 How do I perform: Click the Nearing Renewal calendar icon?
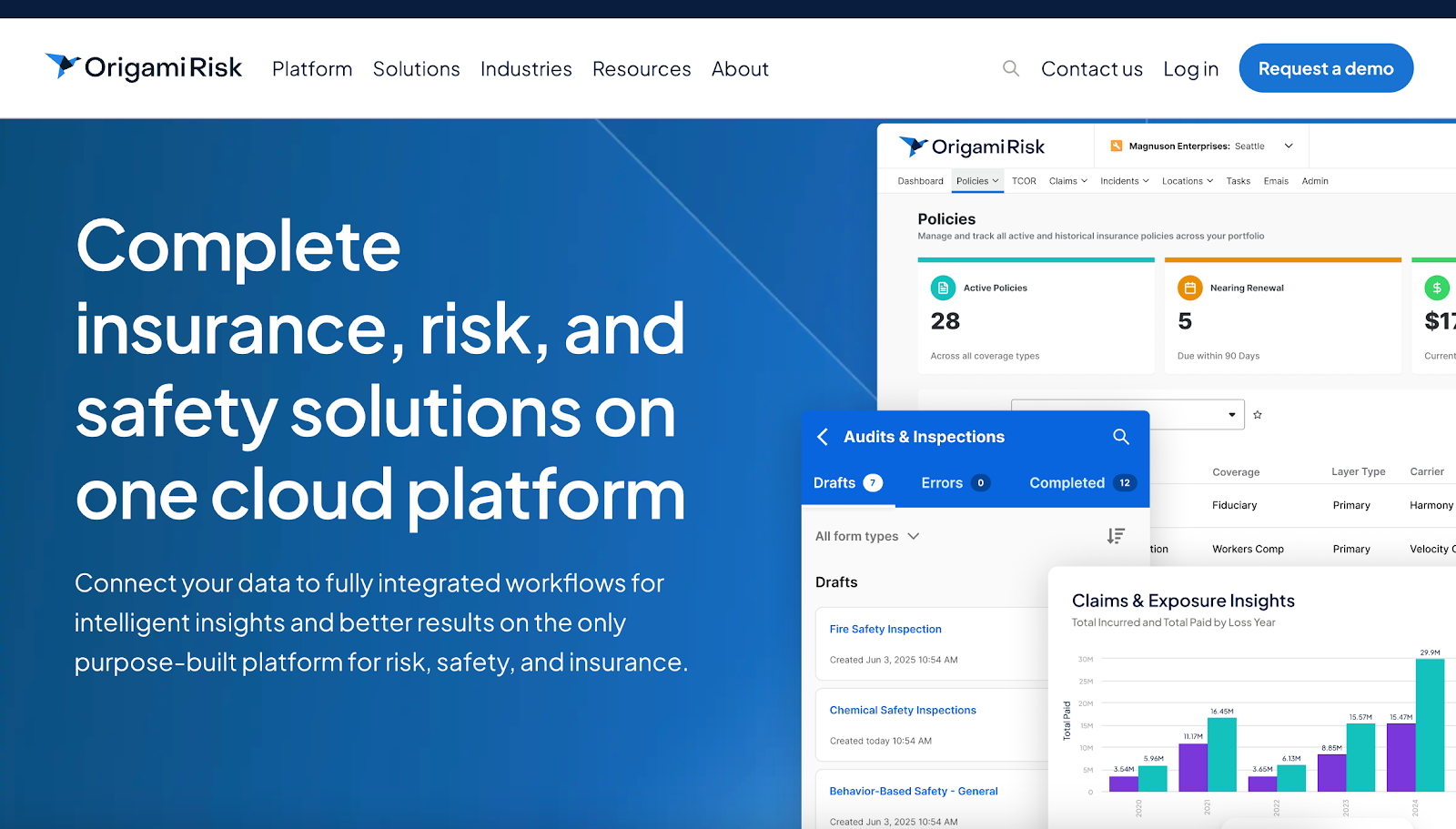1189,288
